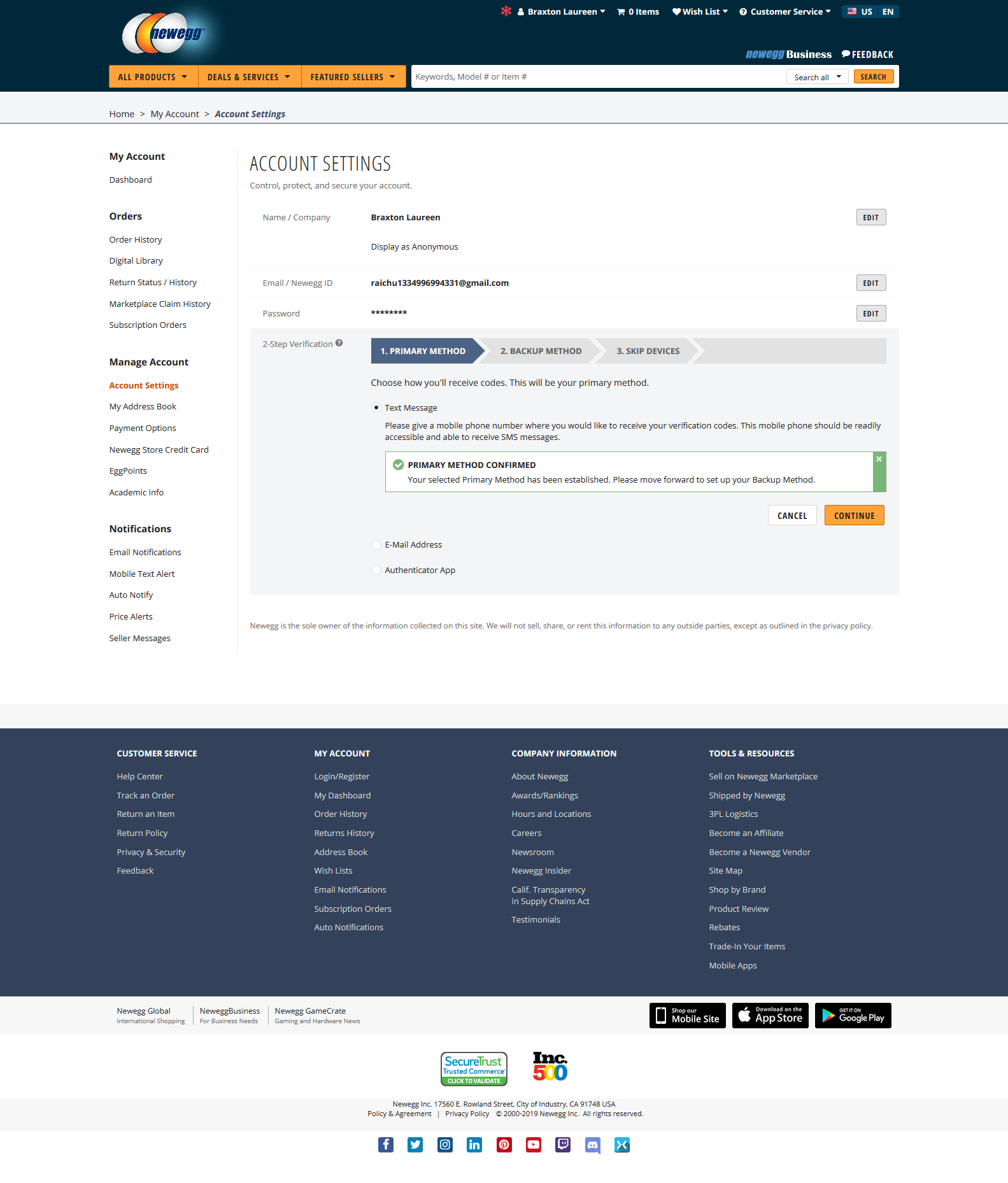
Task: Open Newegg YouTube channel icon
Action: tap(534, 1145)
